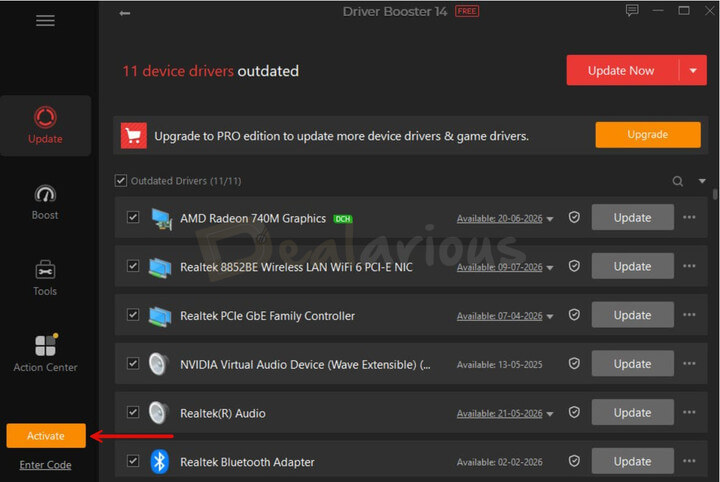This screenshot has height=482, width=720.
Task: Open the feedback chat icon
Action: pyautogui.click(x=632, y=10)
